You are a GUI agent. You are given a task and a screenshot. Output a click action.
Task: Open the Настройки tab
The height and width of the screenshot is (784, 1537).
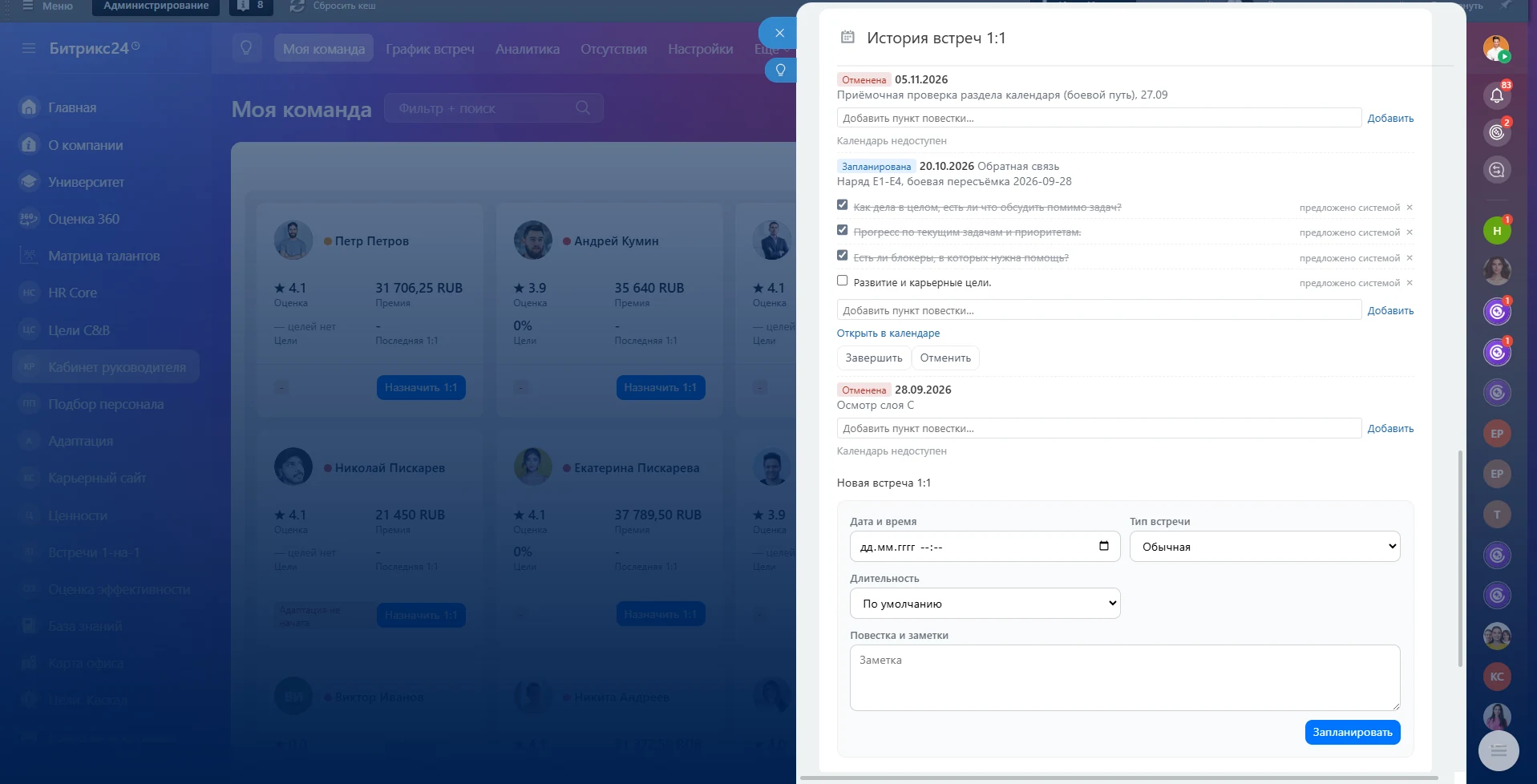coord(700,49)
